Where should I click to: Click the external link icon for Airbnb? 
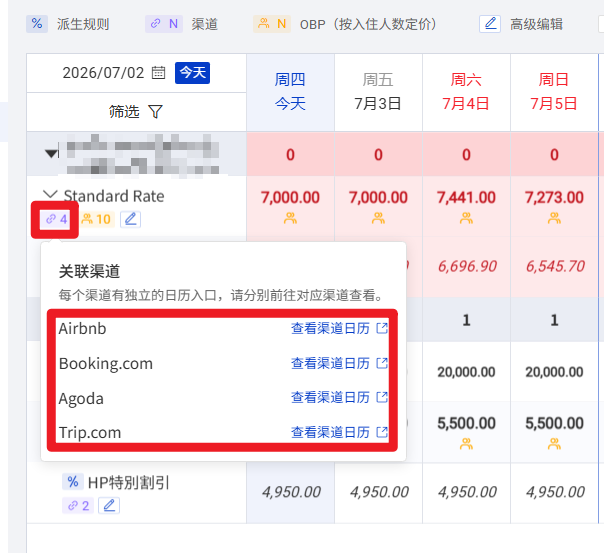(382, 328)
